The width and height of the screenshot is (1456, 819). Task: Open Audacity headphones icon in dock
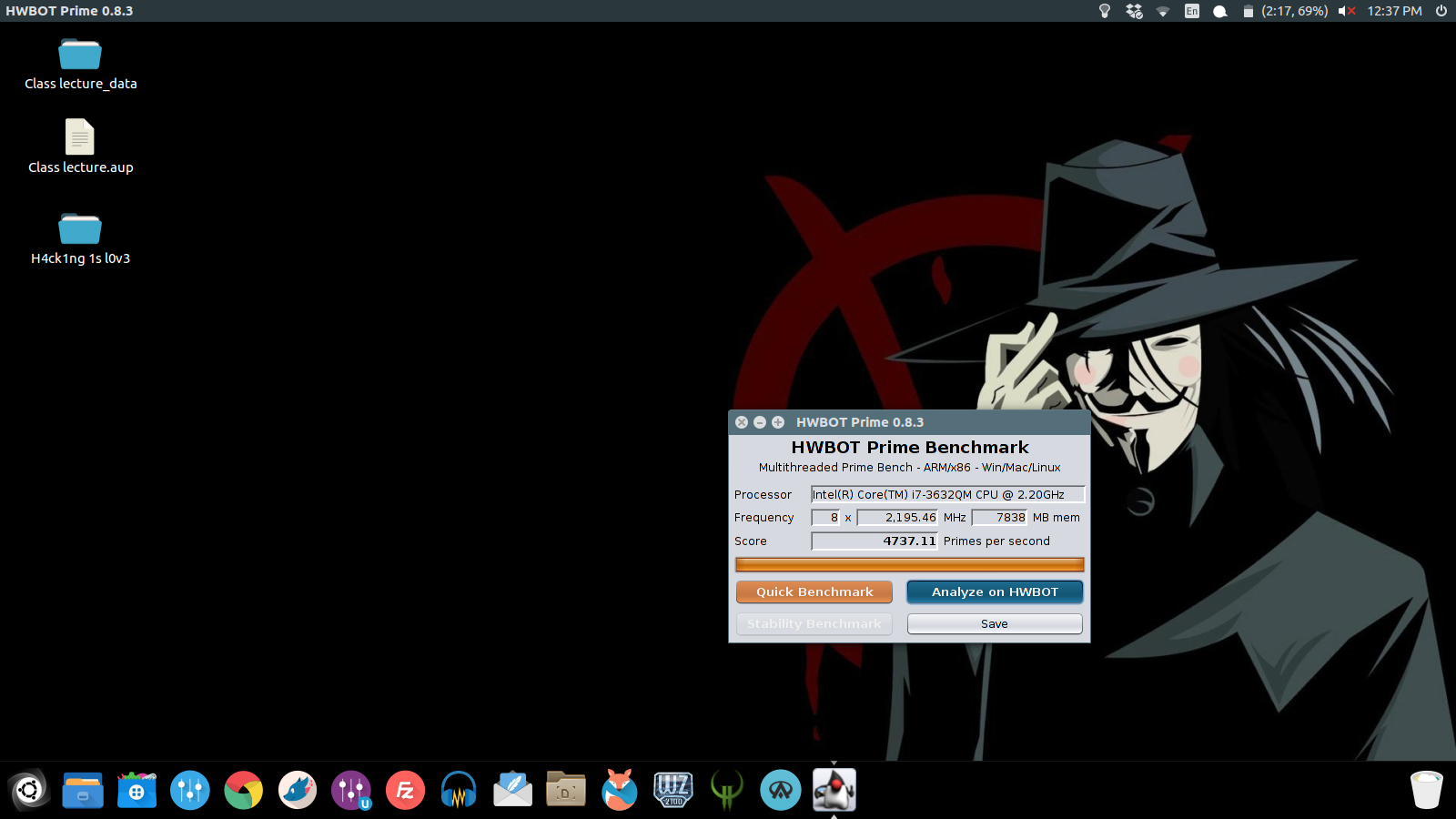pos(459,790)
